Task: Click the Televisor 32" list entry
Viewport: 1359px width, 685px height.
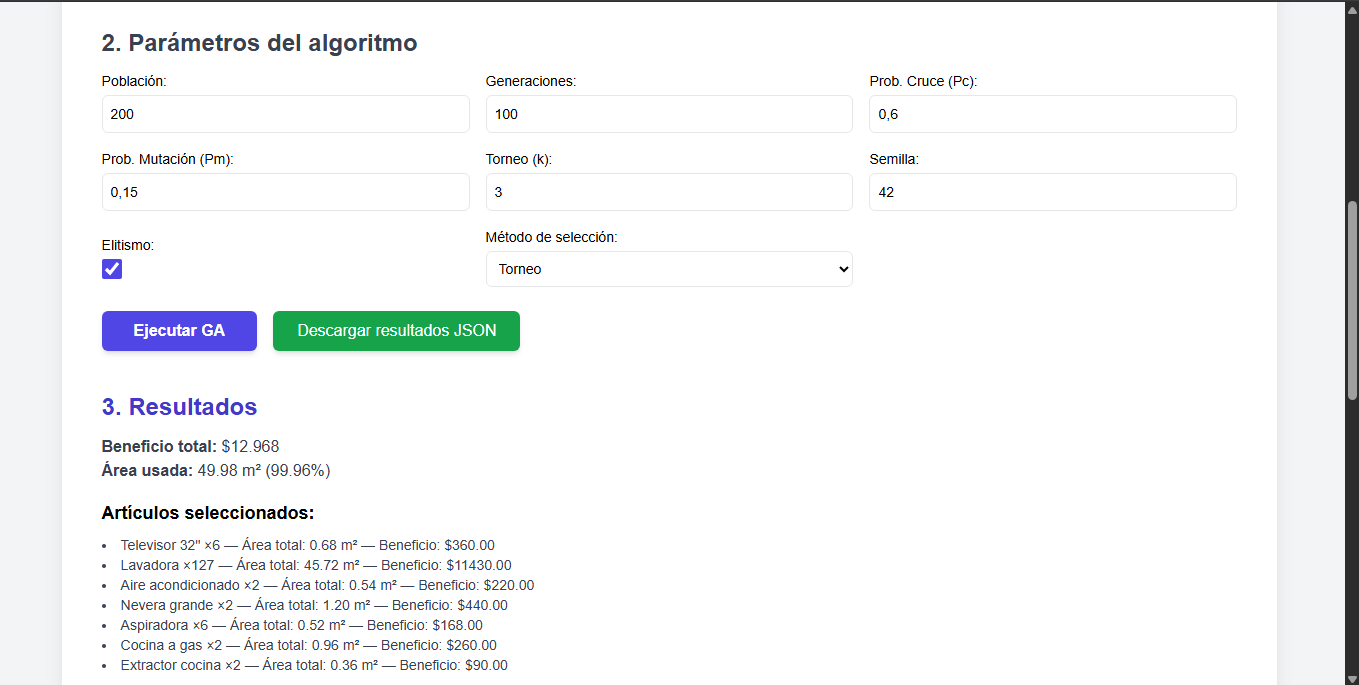Action: (x=304, y=545)
